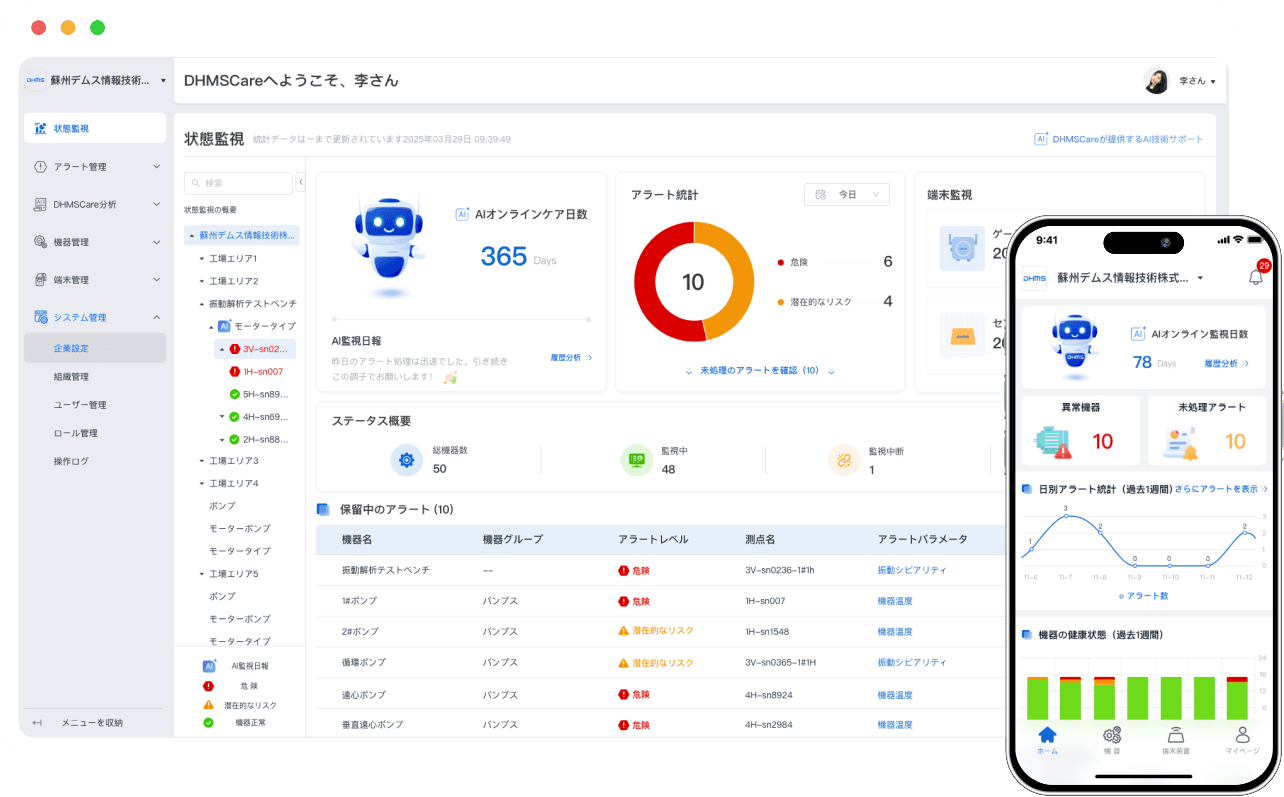
Task: Click the 機器管理 gear icon in sidebar
Action: [40, 241]
